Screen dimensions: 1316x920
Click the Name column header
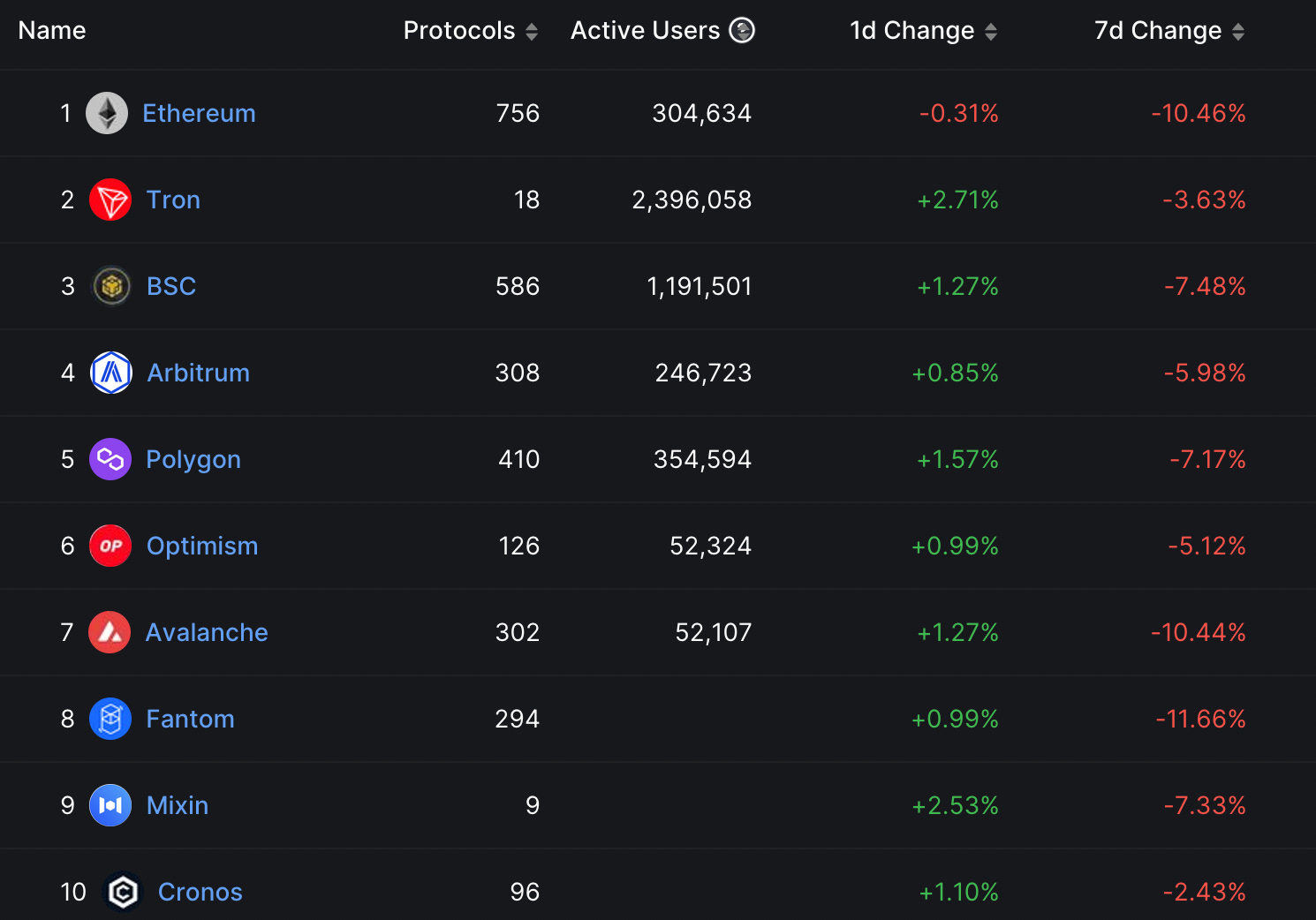coord(52,30)
